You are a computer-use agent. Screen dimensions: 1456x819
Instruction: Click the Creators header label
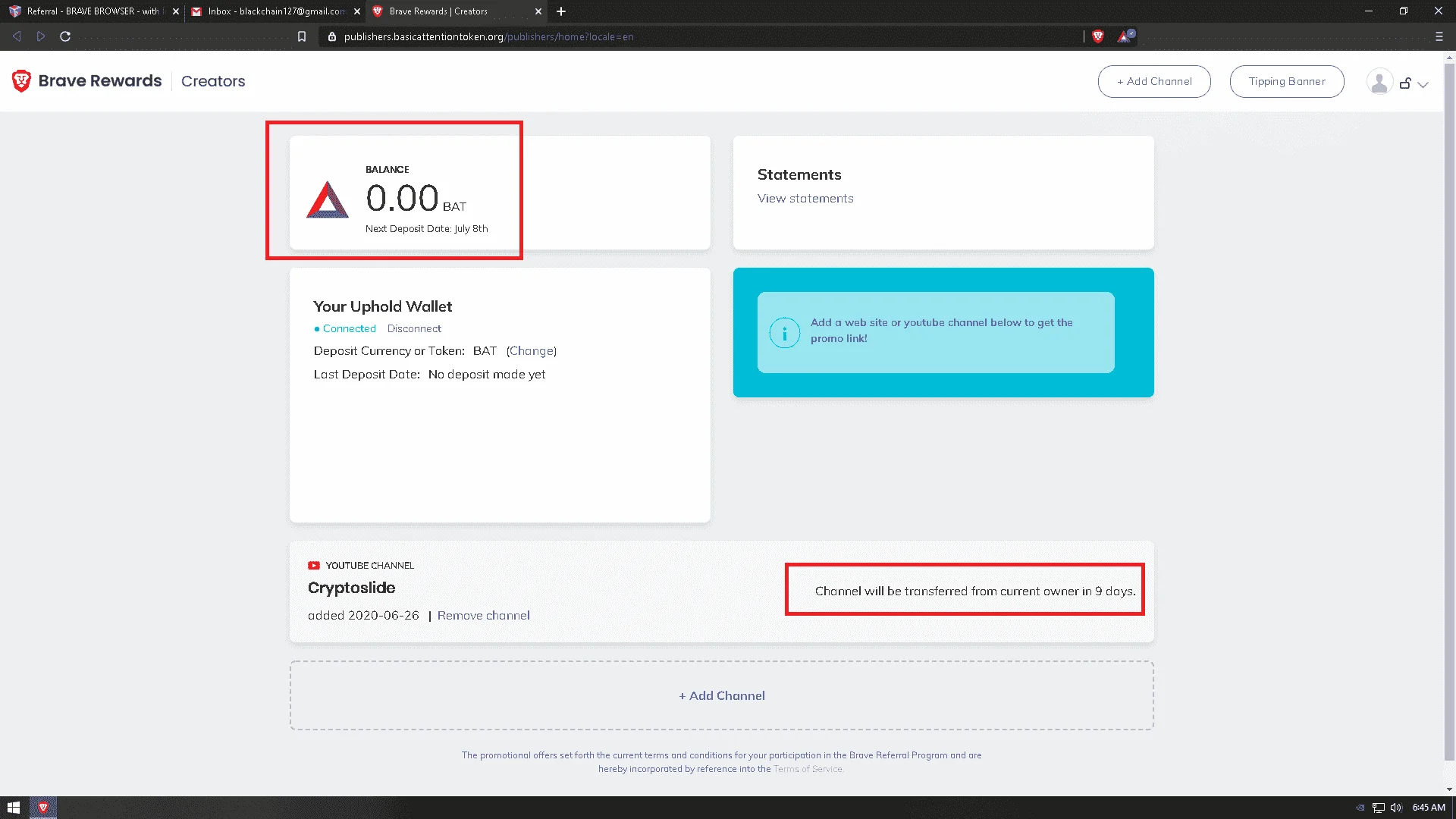click(x=213, y=81)
